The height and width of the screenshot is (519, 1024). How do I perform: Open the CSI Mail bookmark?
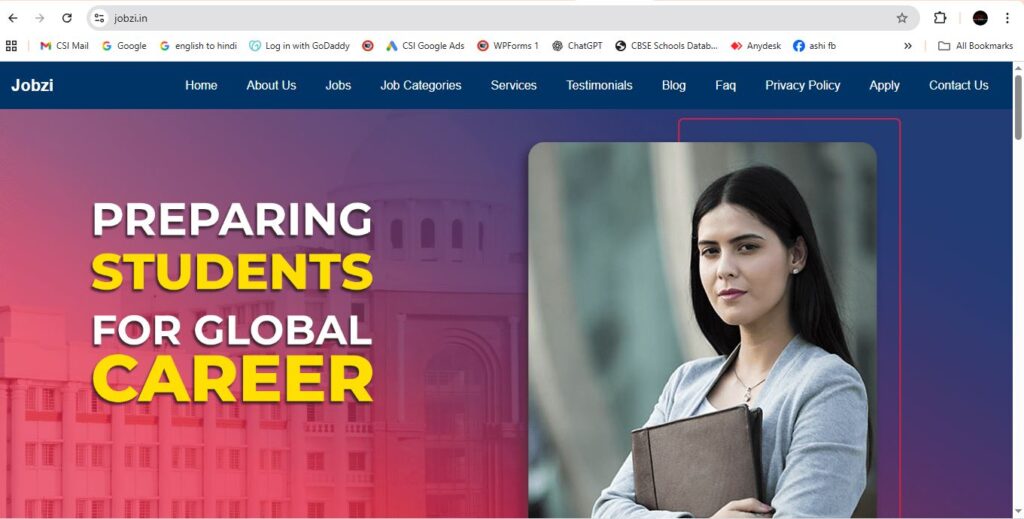coord(64,46)
